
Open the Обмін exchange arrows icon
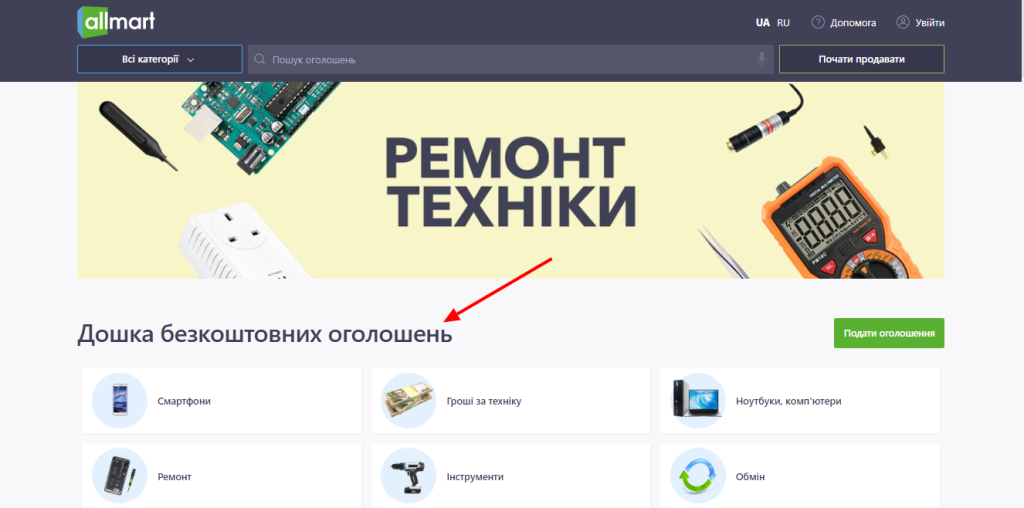(x=697, y=476)
